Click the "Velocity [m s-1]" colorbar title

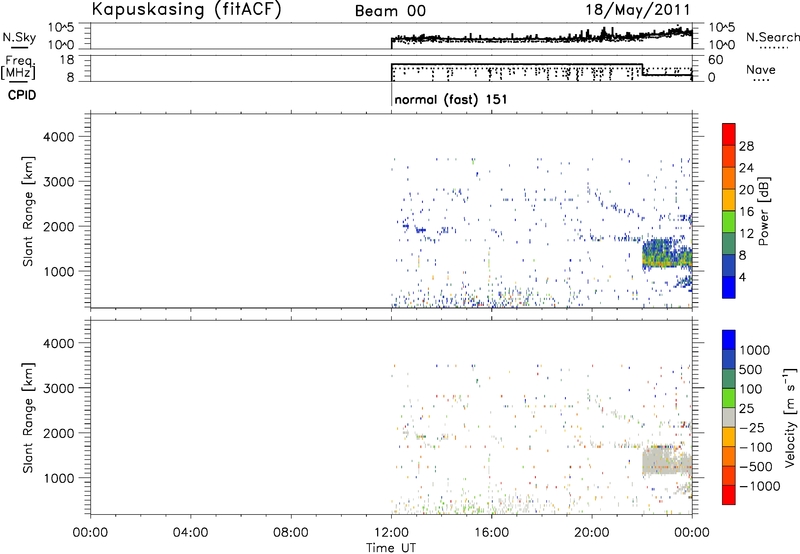click(790, 417)
